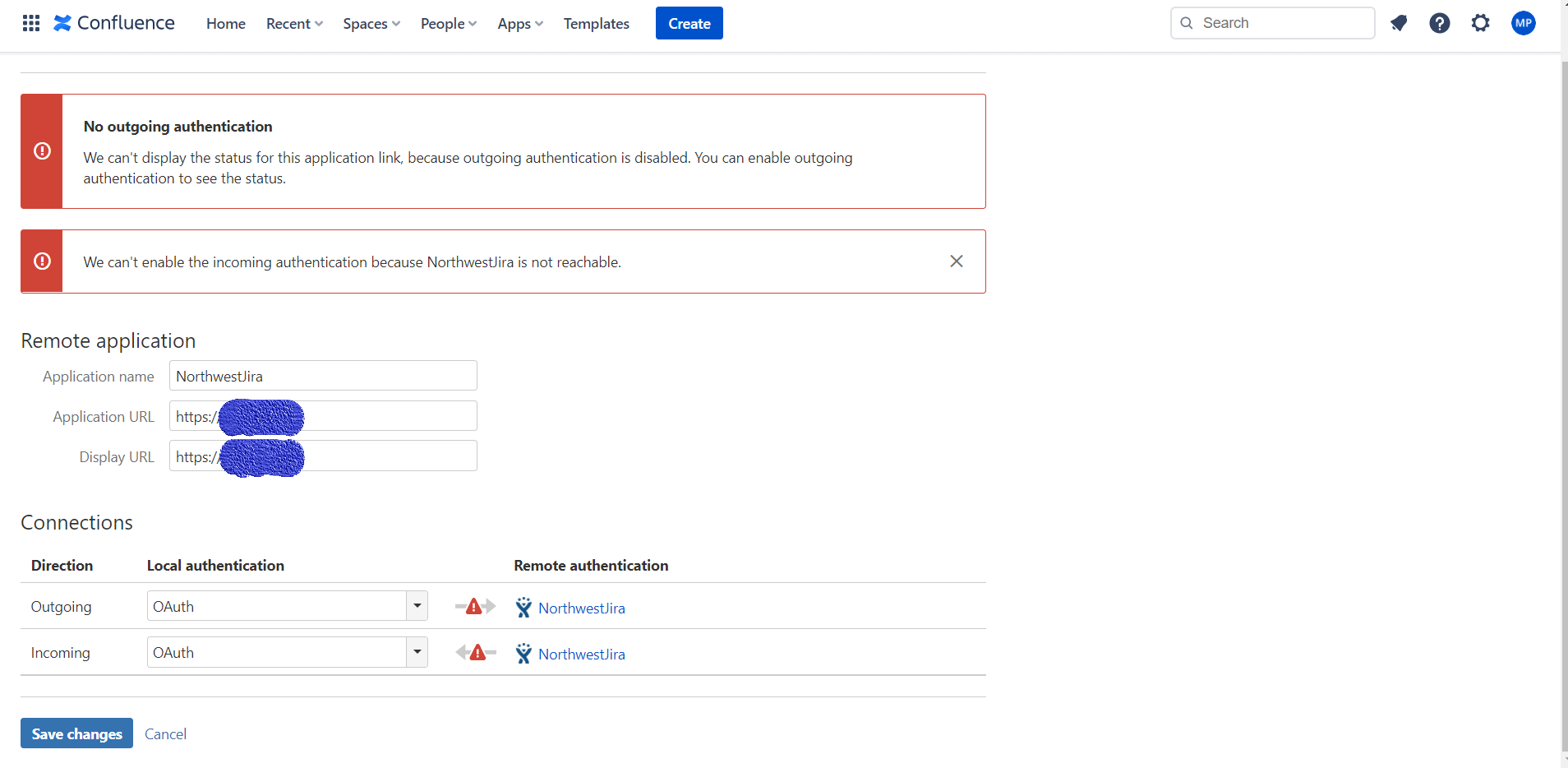Expand the Apps menu

click(x=520, y=24)
